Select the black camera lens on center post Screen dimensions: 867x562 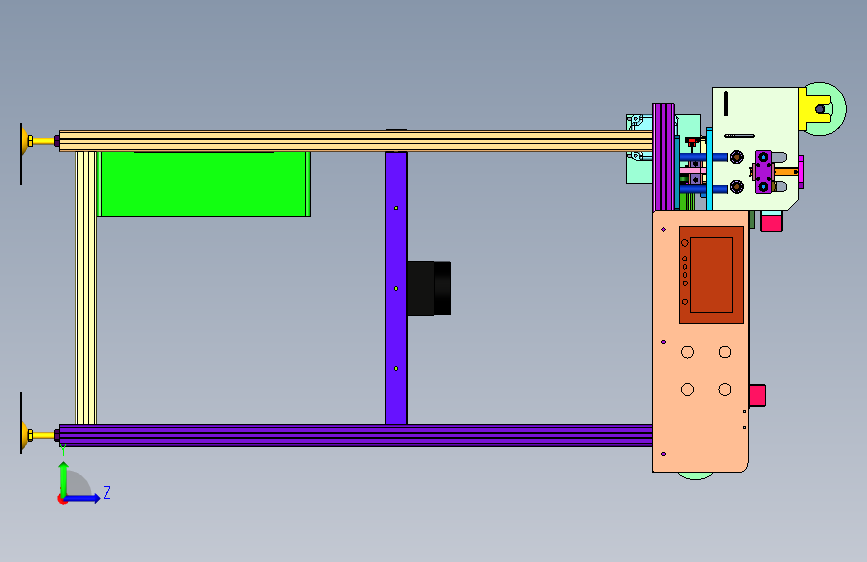pos(429,288)
